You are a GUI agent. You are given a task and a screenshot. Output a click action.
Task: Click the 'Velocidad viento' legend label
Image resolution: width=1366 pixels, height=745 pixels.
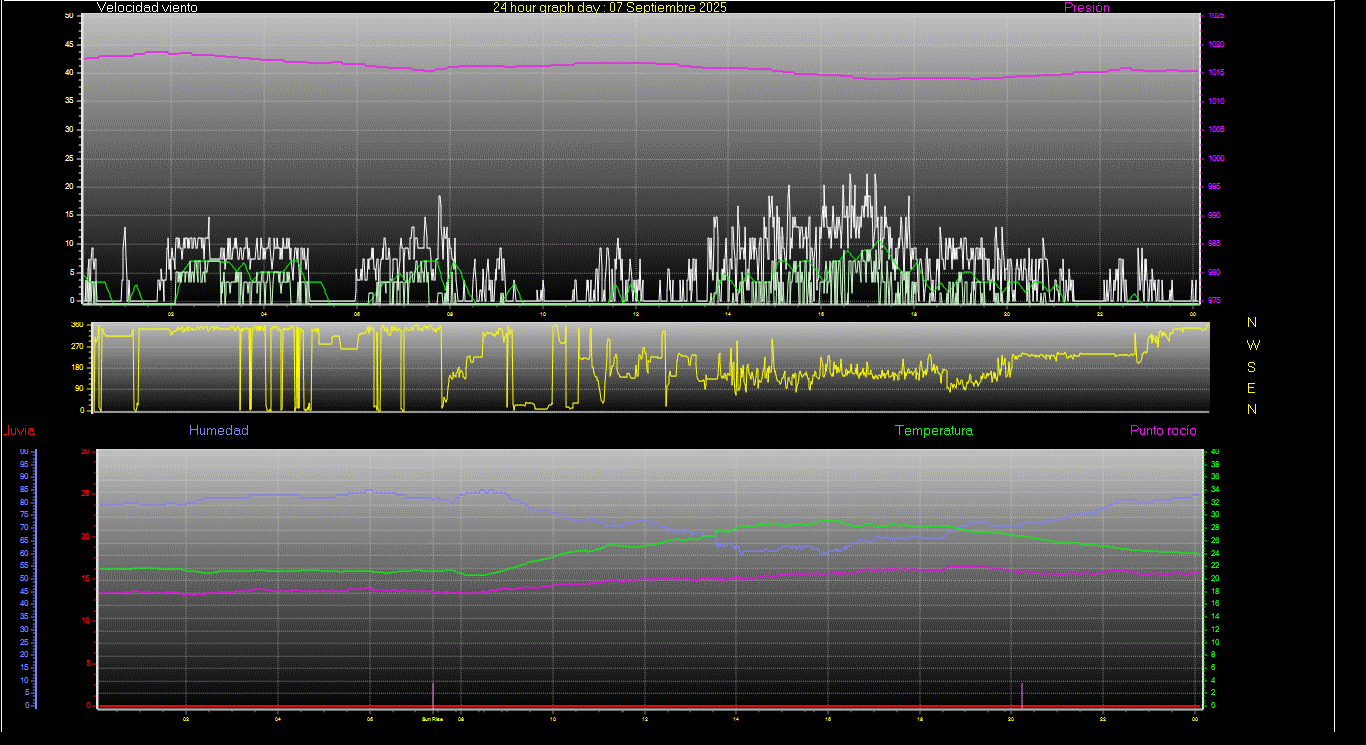(x=147, y=8)
